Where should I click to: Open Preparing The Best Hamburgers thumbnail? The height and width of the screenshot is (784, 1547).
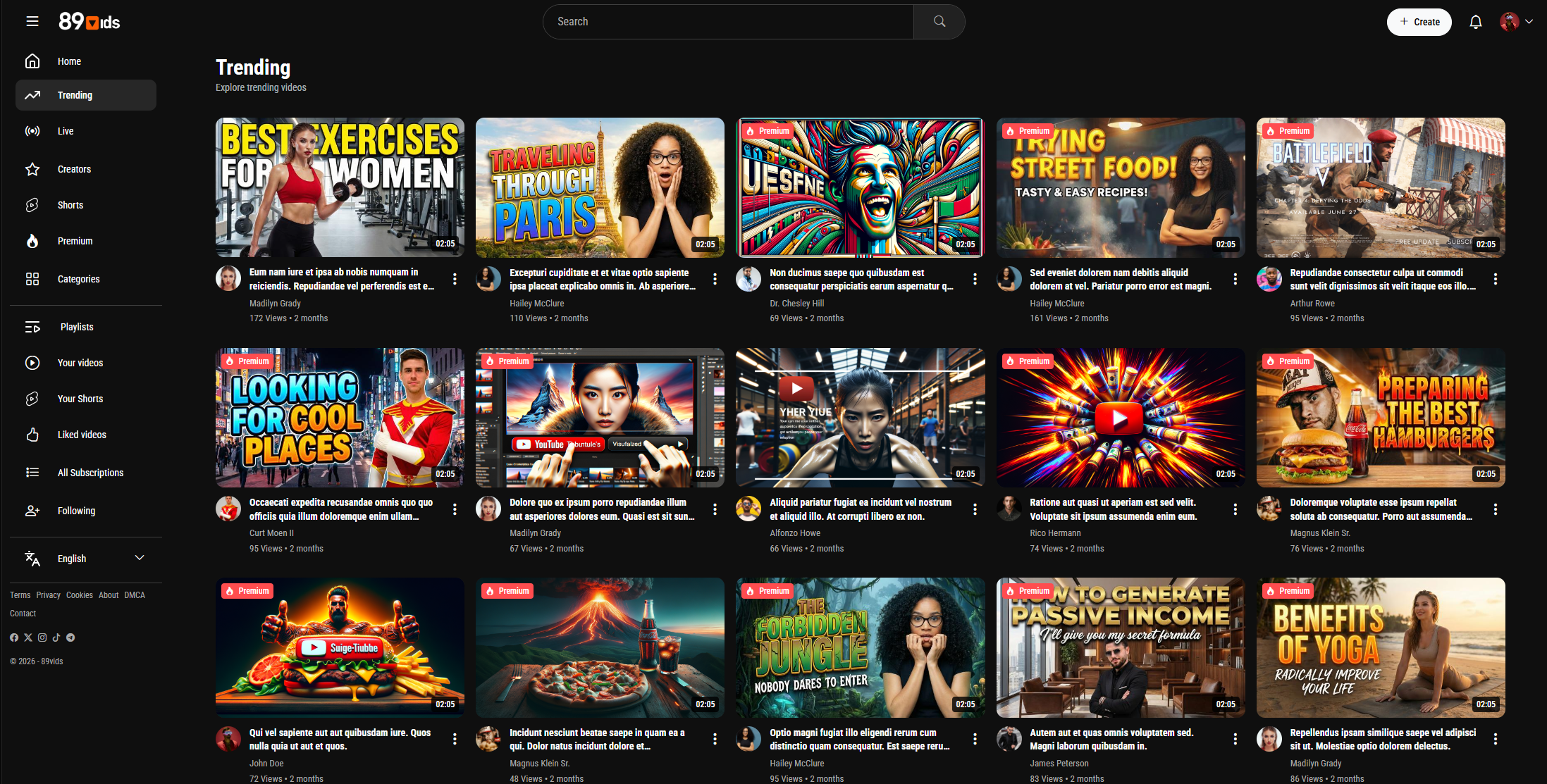[1380, 417]
